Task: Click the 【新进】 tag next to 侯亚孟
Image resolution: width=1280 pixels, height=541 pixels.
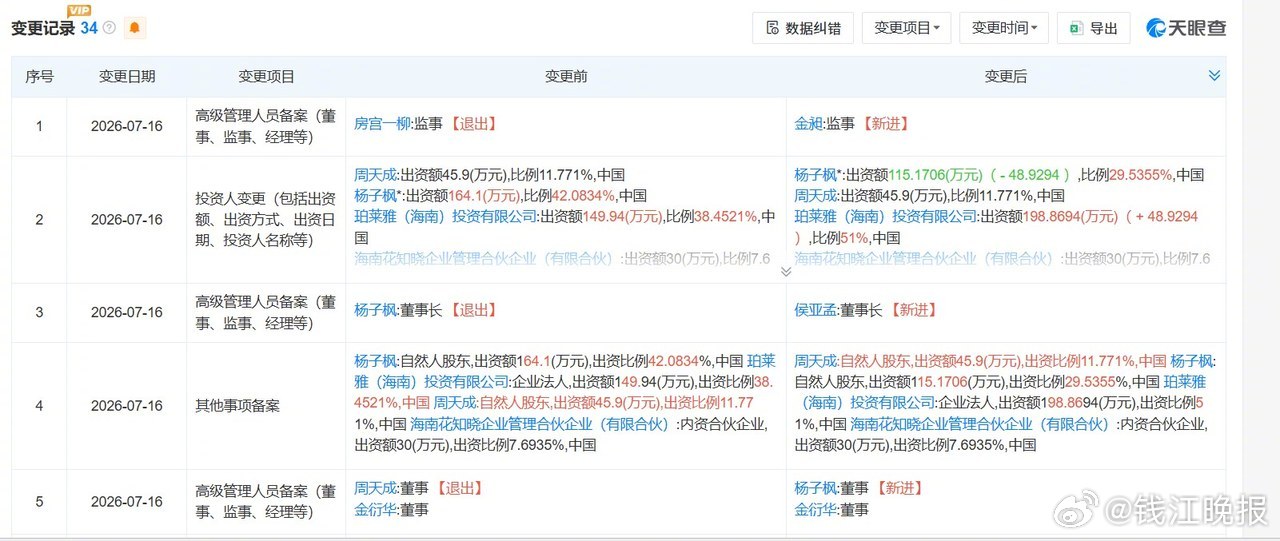Action: pos(913,311)
